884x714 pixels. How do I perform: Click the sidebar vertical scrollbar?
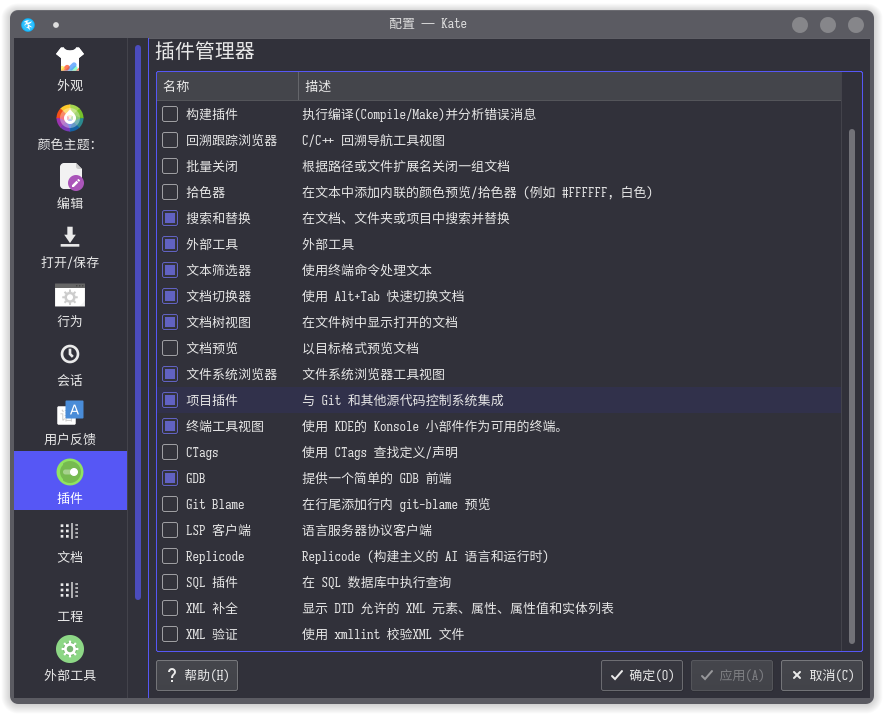coord(138,323)
